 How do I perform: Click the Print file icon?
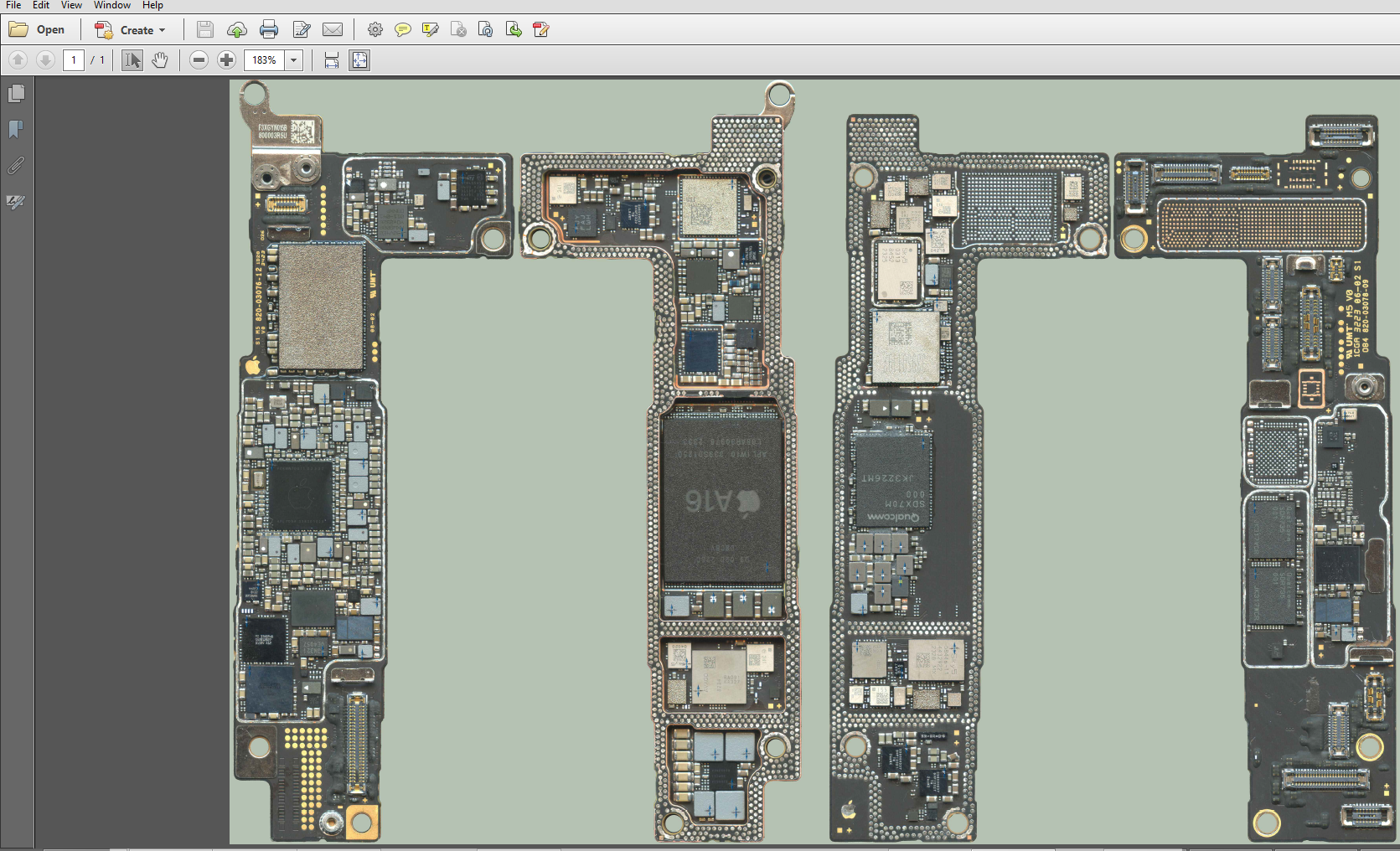[269, 30]
